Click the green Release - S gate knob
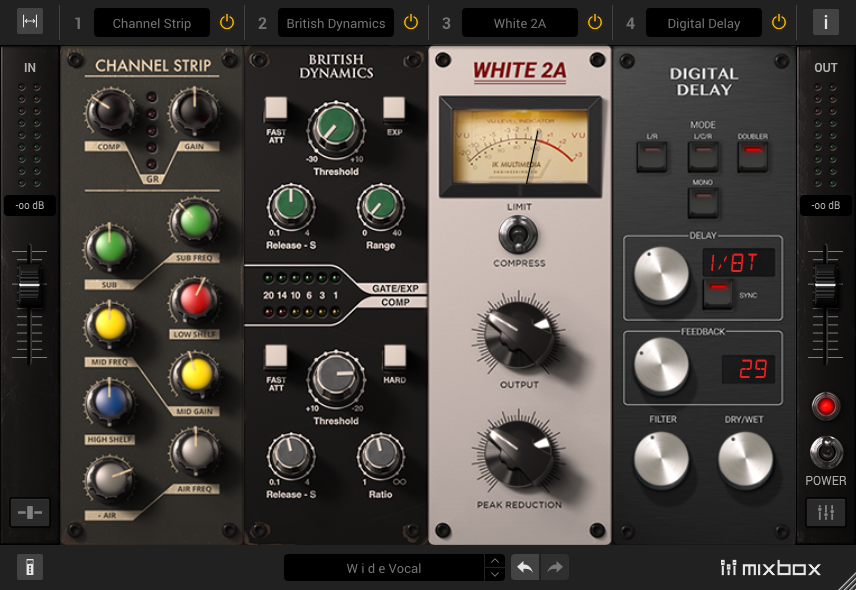Screen dimensions: 856x590 [291, 207]
